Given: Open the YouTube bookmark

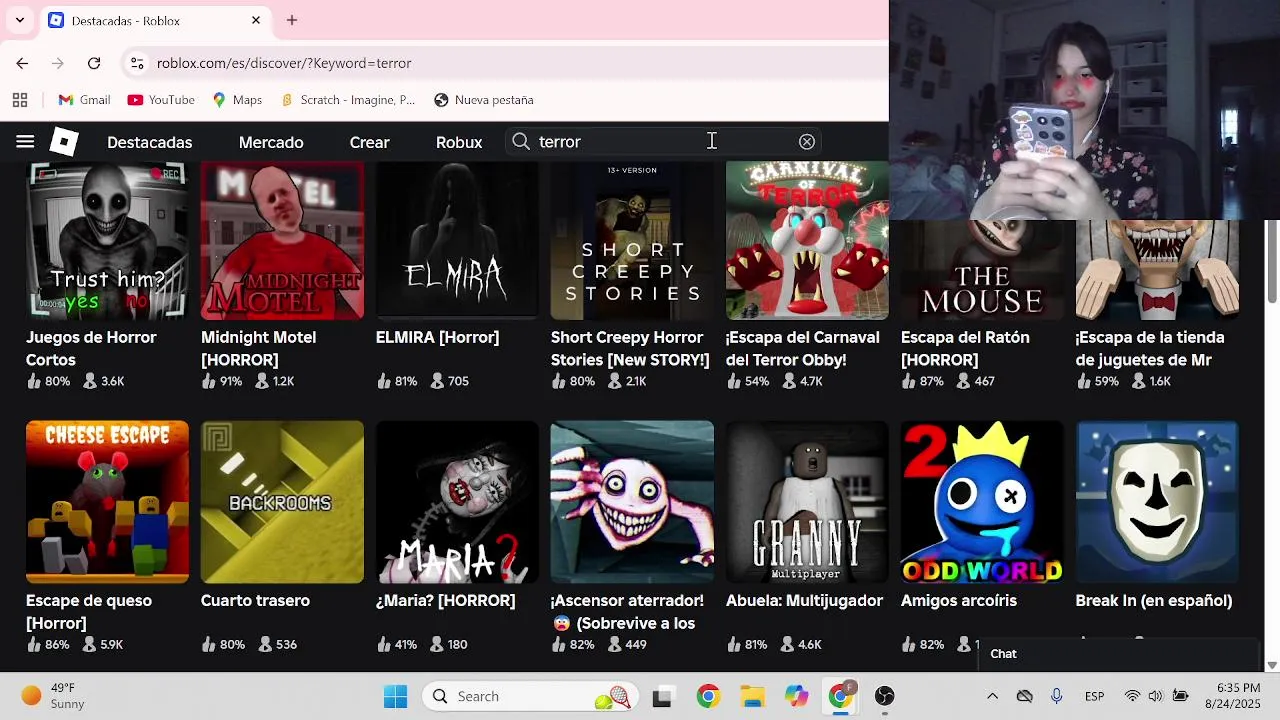Looking at the screenshot, I should click(x=161, y=100).
